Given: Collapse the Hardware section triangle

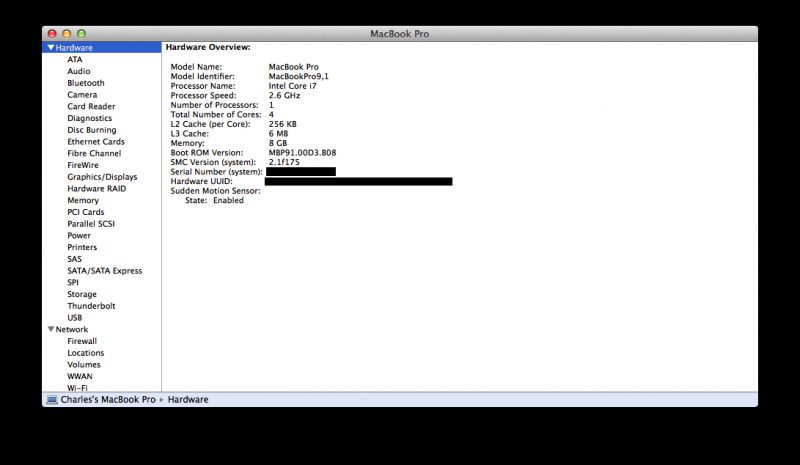Looking at the screenshot, I should point(51,47).
